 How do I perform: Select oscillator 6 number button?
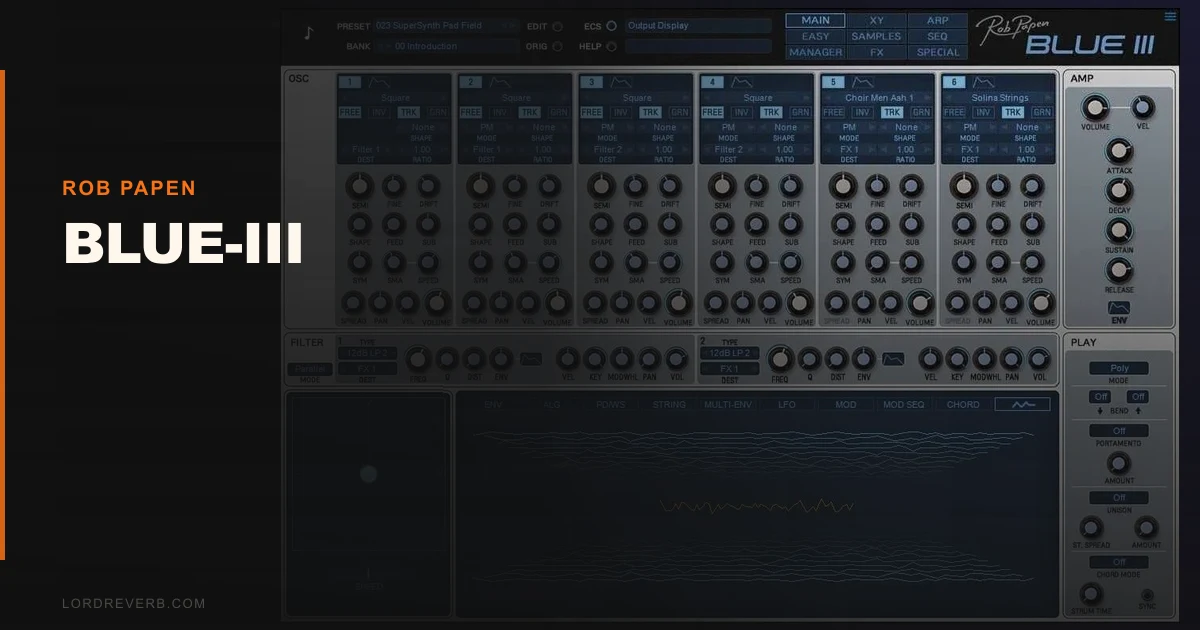tap(954, 82)
